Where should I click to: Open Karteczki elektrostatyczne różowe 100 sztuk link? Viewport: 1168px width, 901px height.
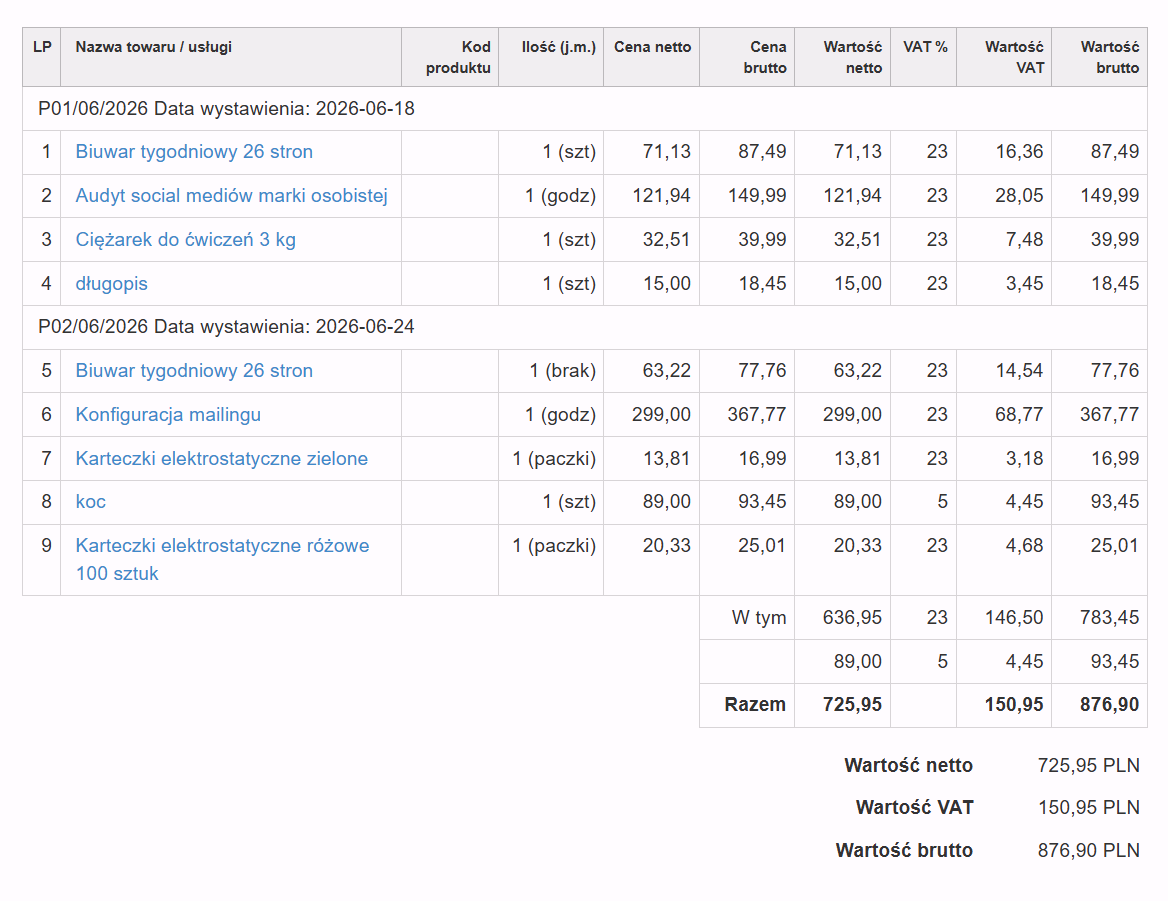[222, 560]
